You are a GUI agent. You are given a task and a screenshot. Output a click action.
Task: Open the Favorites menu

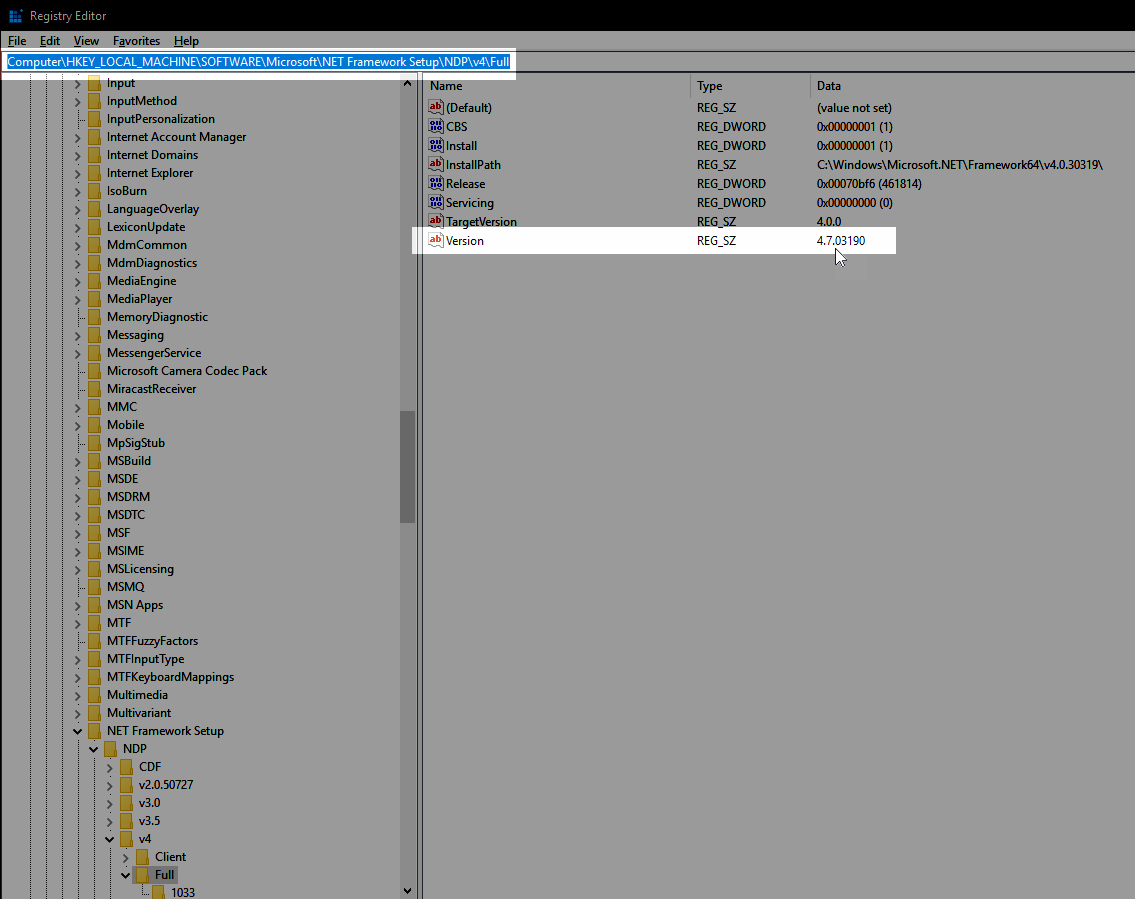[136, 41]
